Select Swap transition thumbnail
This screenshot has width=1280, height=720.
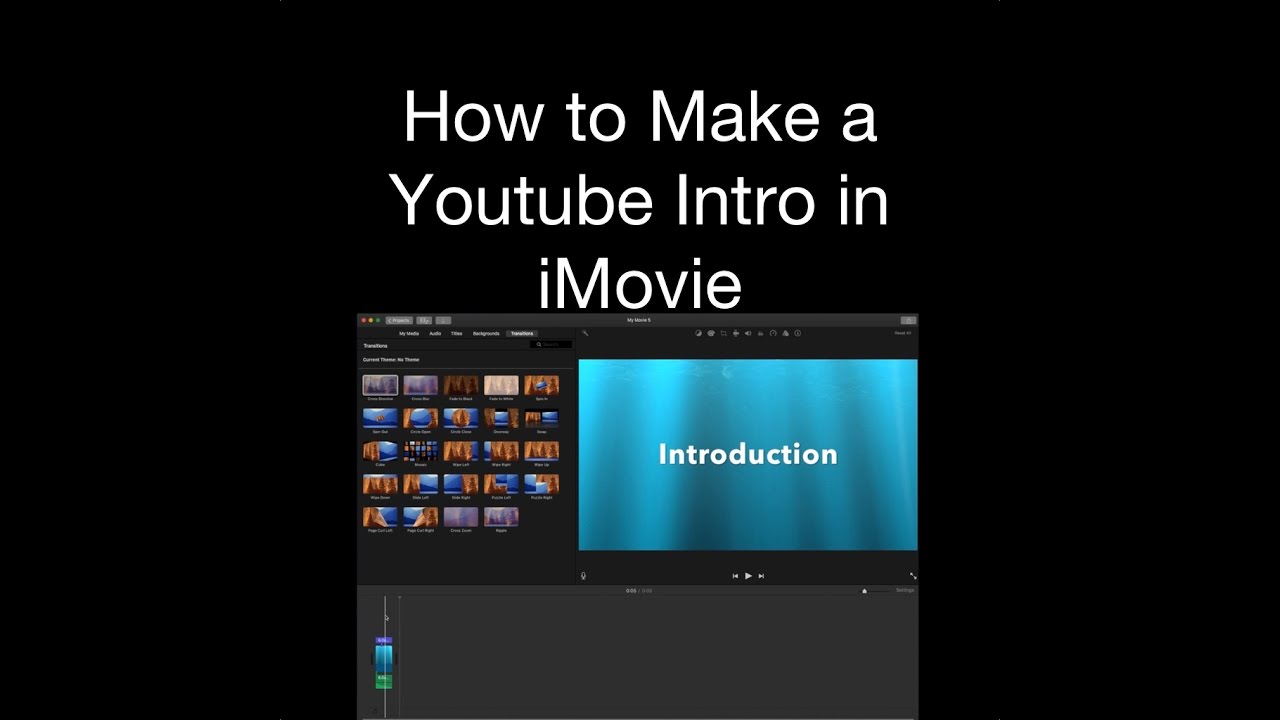[541, 418]
